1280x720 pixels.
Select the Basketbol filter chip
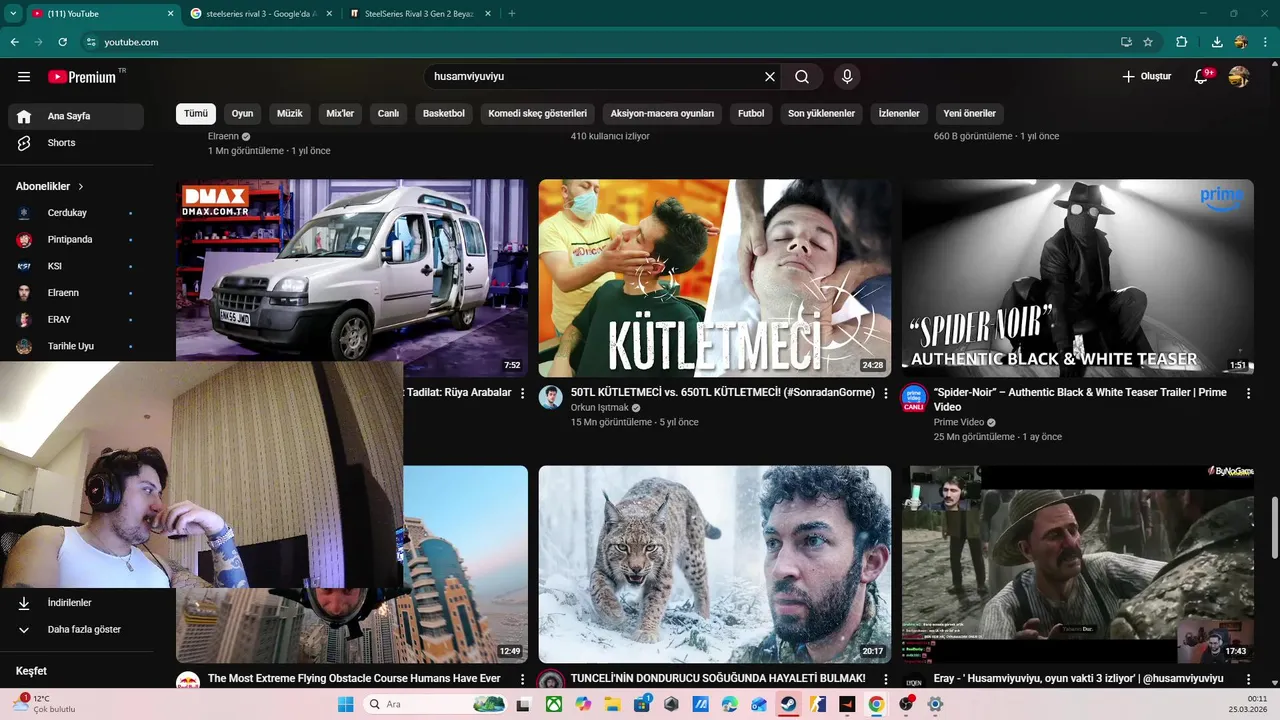click(444, 114)
